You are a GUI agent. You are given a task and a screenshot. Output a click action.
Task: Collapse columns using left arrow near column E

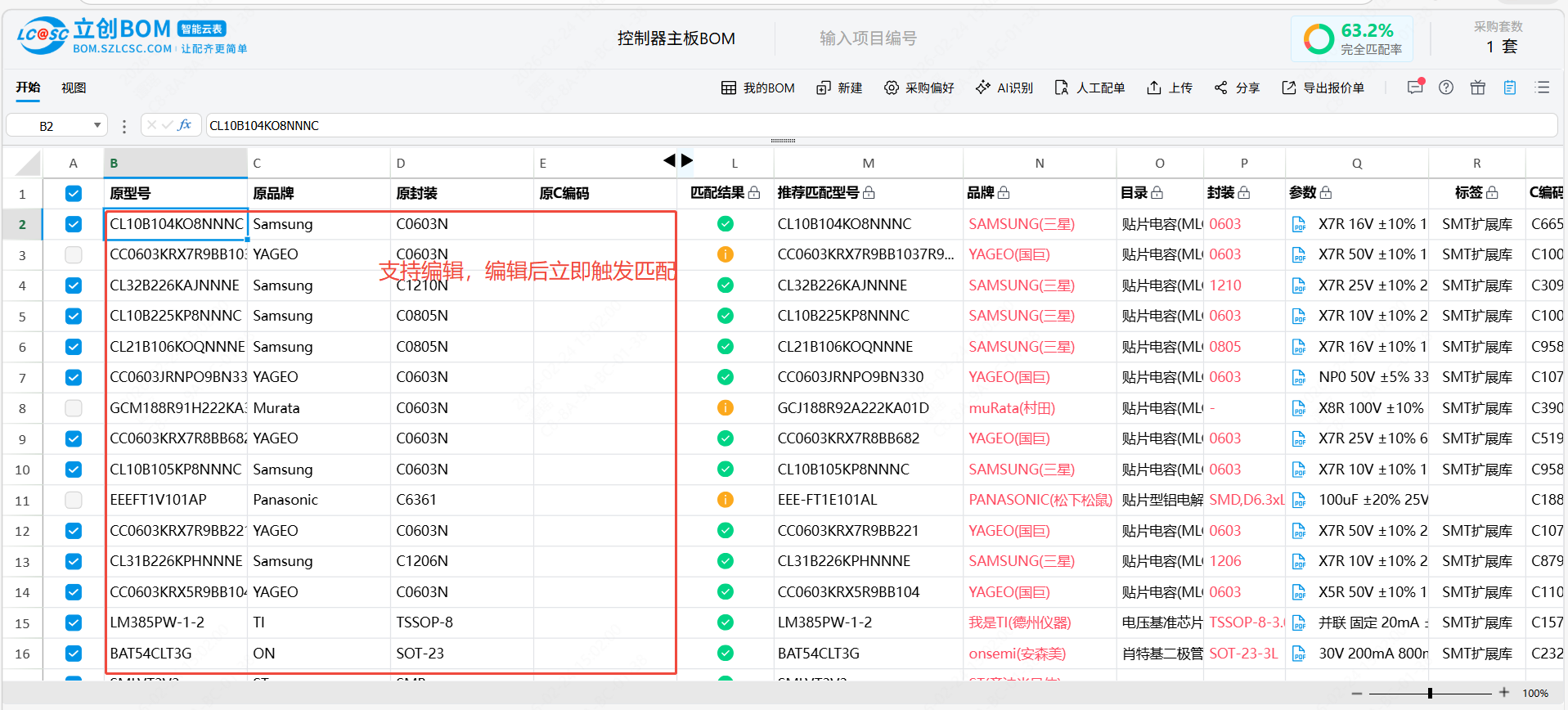pos(669,160)
